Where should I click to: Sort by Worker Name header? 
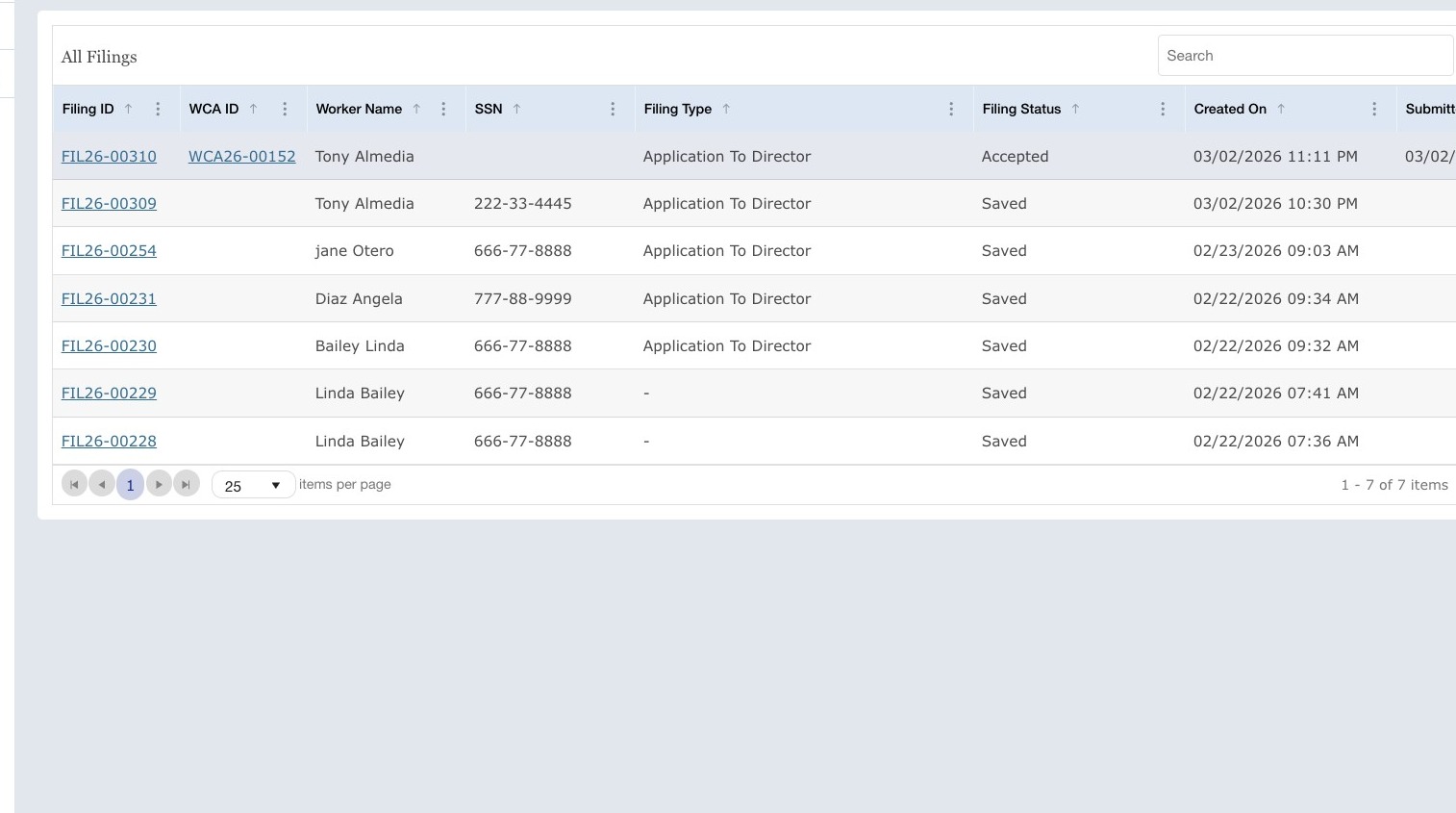pyautogui.click(x=359, y=109)
